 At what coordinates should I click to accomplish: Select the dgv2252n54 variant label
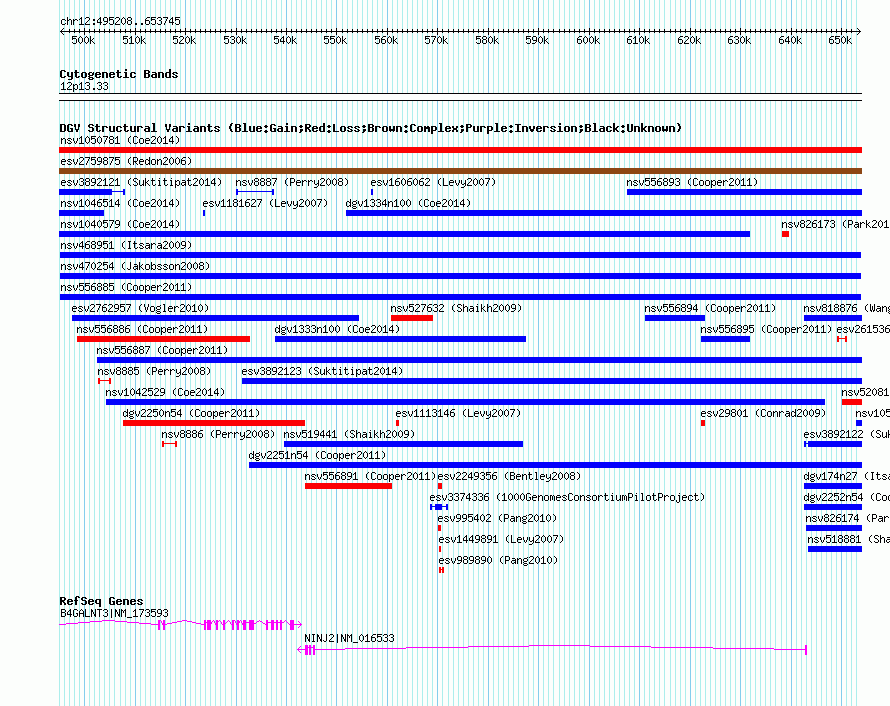click(x=846, y=497)
